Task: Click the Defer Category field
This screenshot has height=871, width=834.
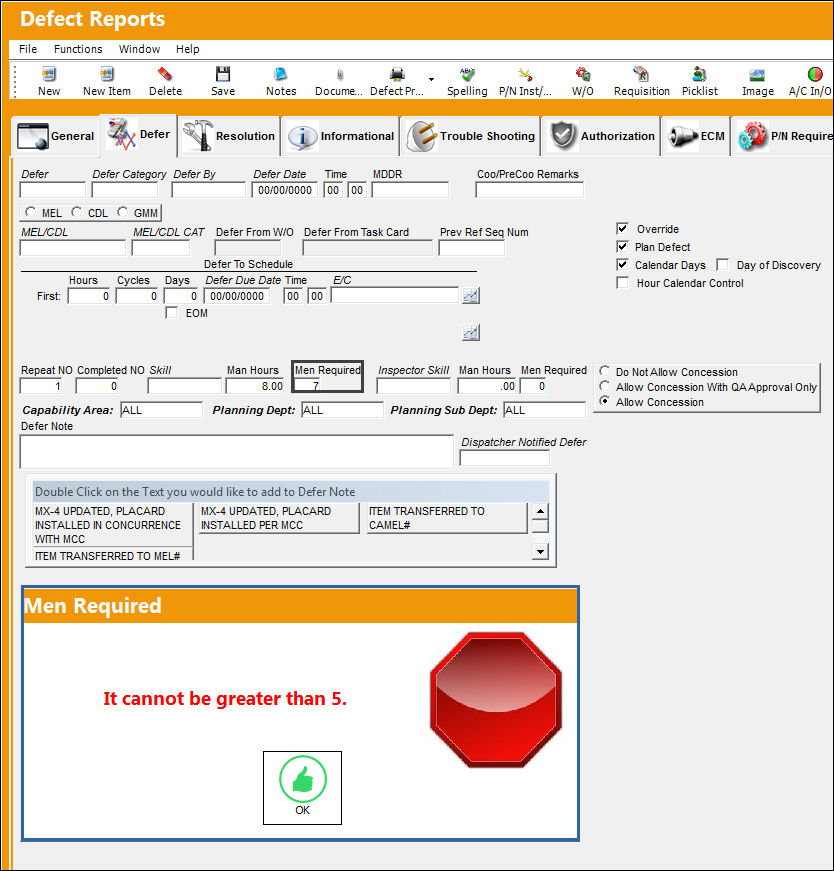Action: (x=124, y=190)
